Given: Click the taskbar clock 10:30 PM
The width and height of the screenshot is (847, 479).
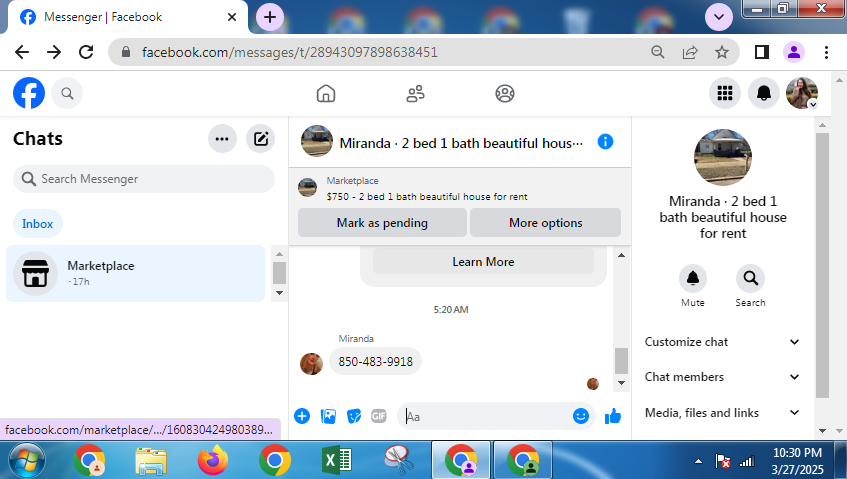Looking at the screenshot, I should click(797, 453).
